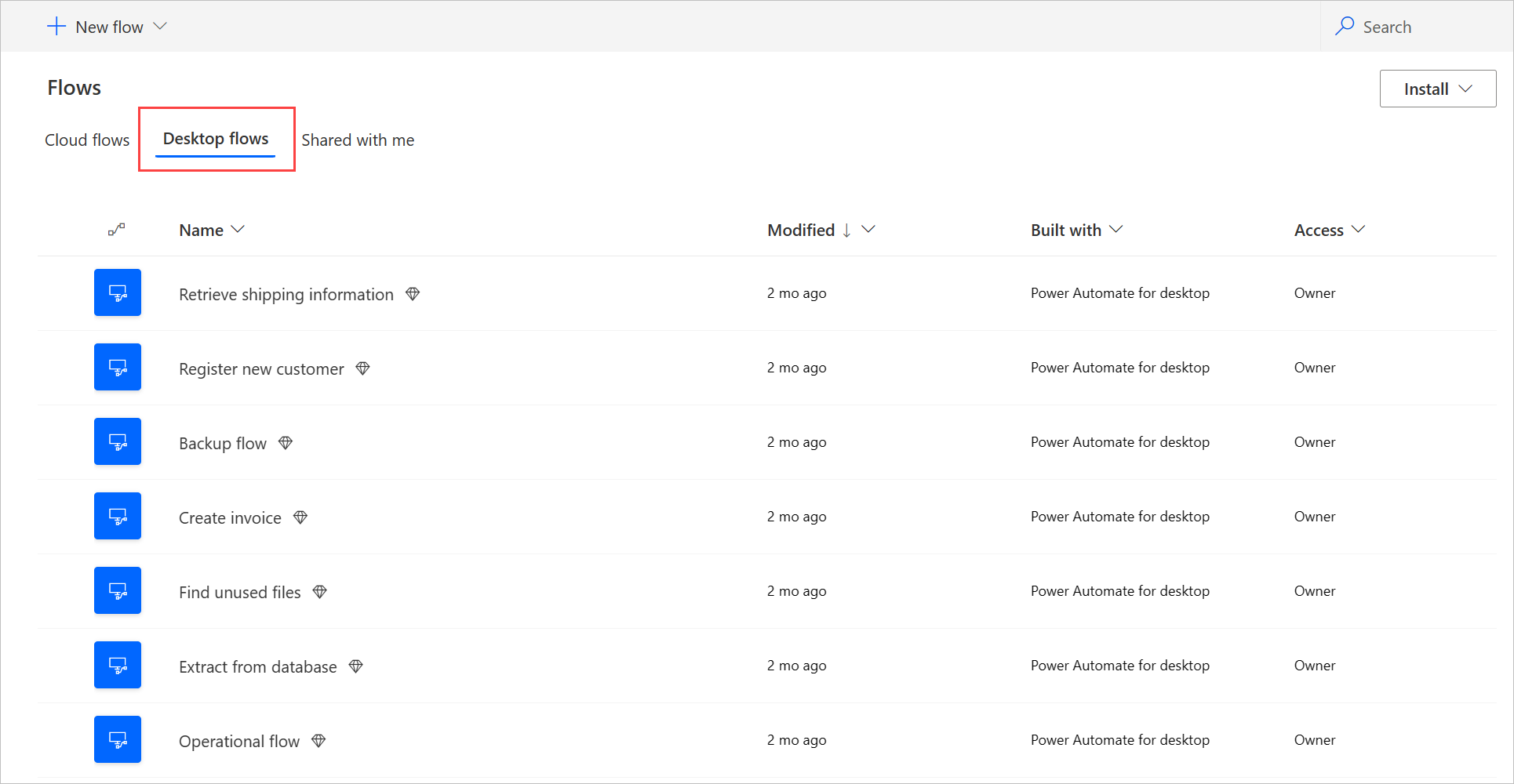Click the Flows page heading

(x=74, y=87)
